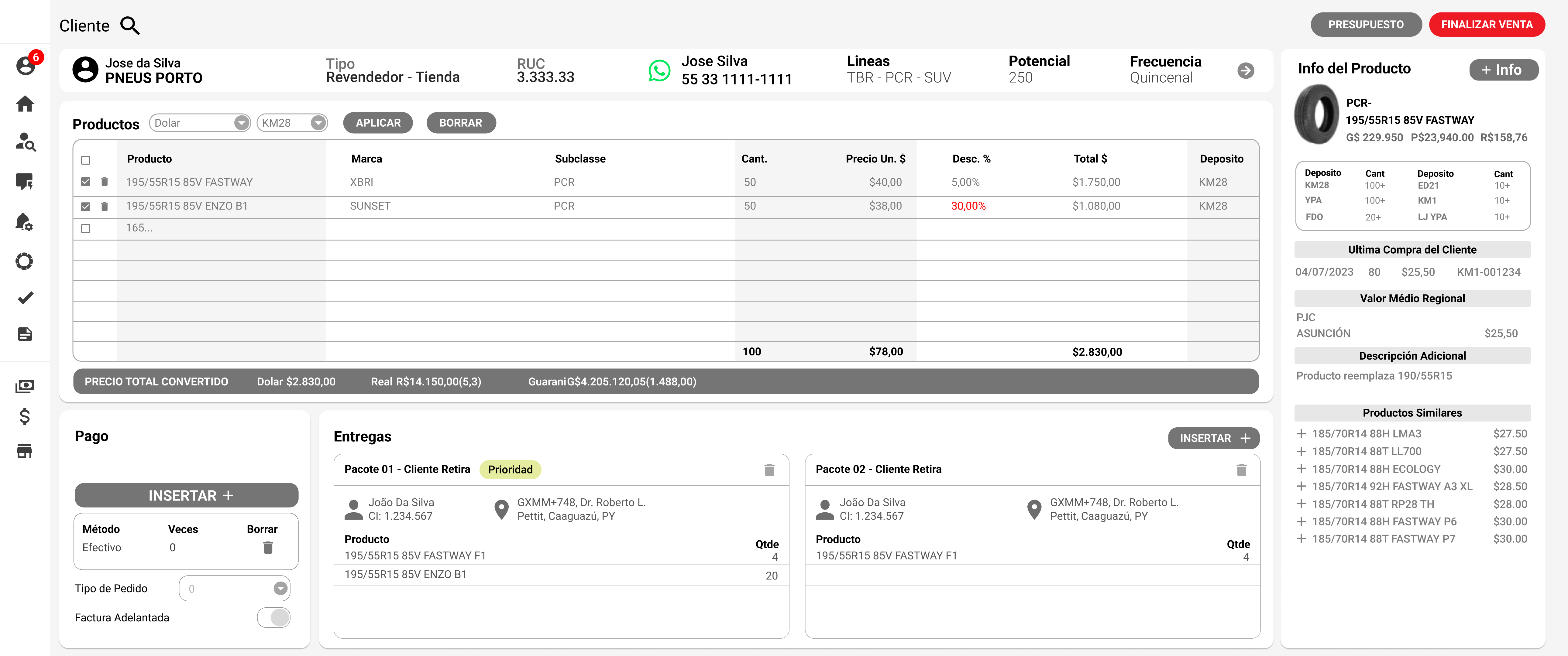Delete Pacote 01 using trash icon
1568x656 pixels.
tap(769, 470)
